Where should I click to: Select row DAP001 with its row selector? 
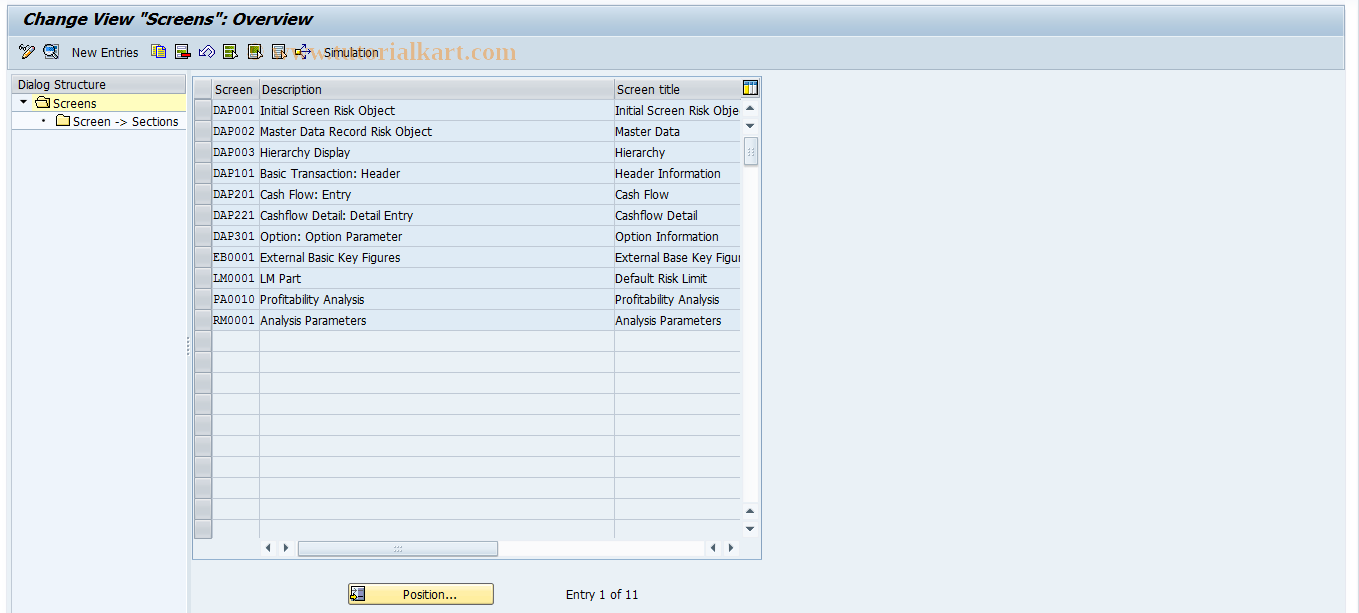click(203, 110)
